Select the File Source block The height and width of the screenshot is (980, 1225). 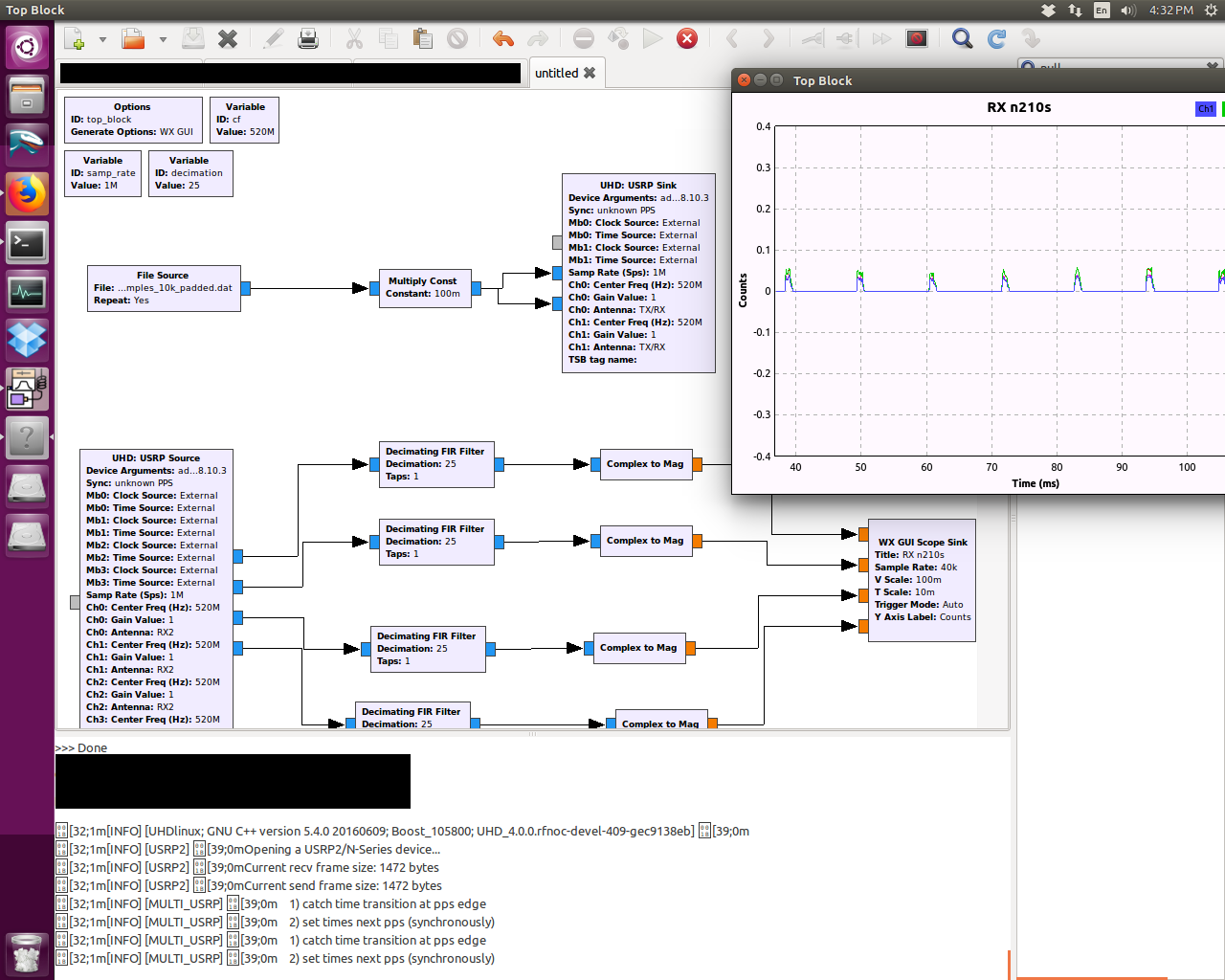[x=164, y=288]
